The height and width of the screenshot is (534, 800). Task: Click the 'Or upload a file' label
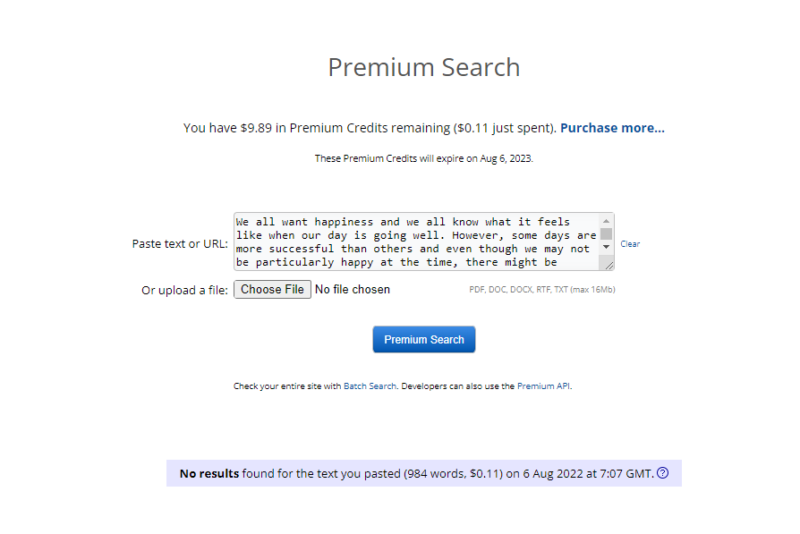(x=185, y=291)
